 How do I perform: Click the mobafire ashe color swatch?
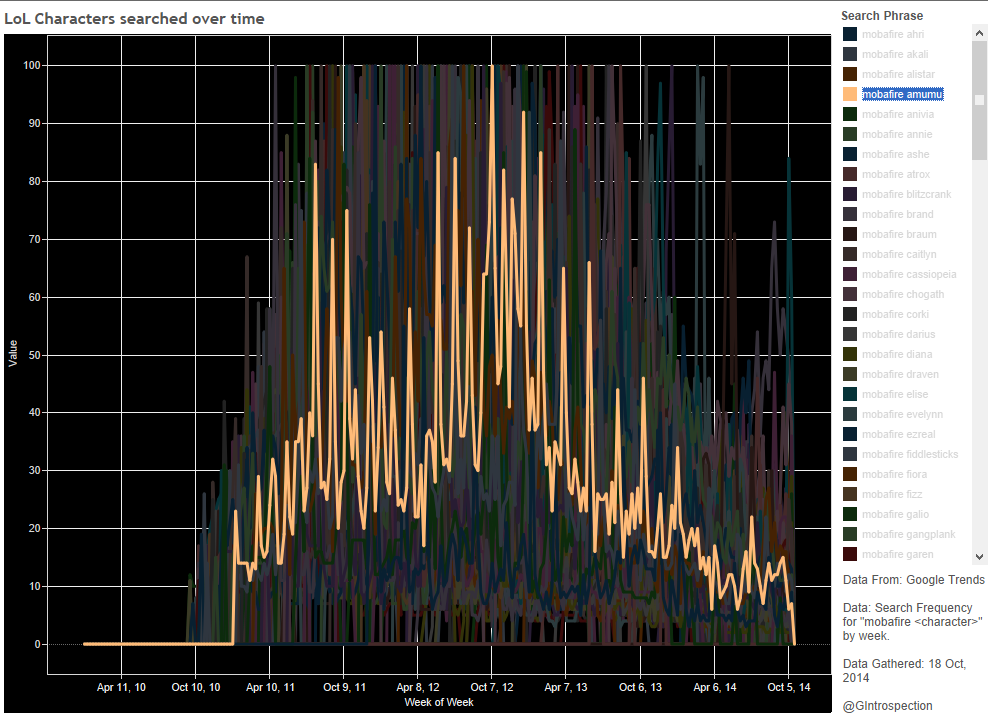(x=850, y=154)
